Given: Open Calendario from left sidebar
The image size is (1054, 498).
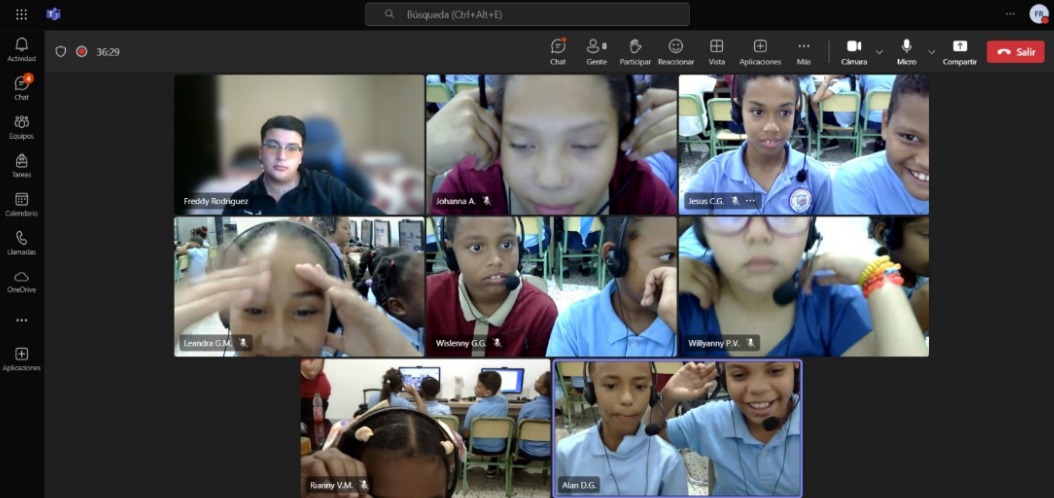Looking at the screenshot, I should pos(21,204).
